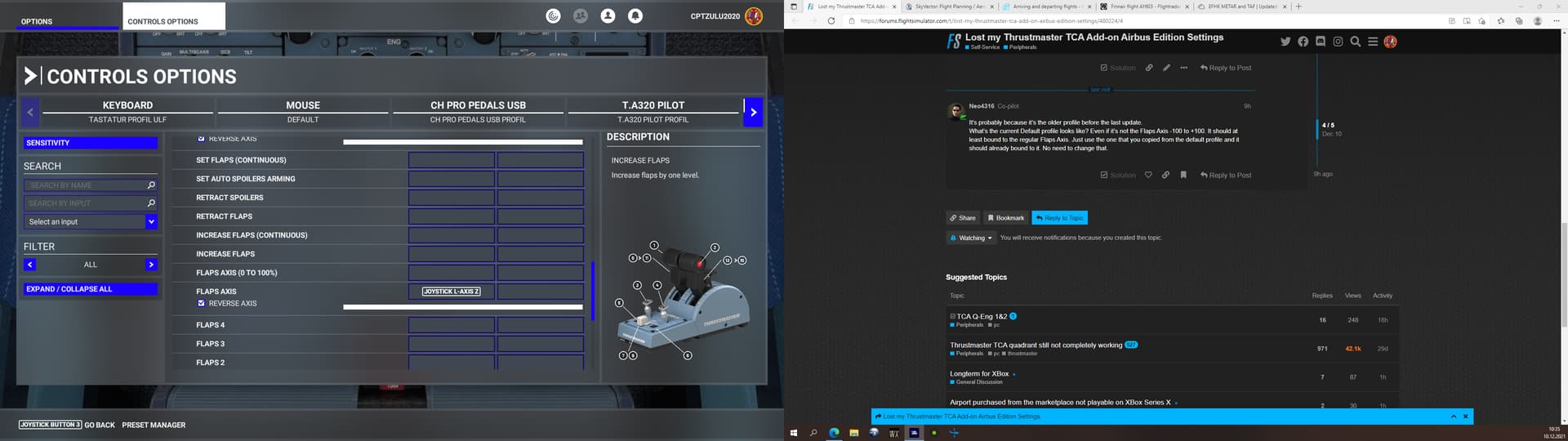Click the Search by Name field
Image resolution: width=1568 pixels, height=441 pixels.
click(x=90, y=185)
